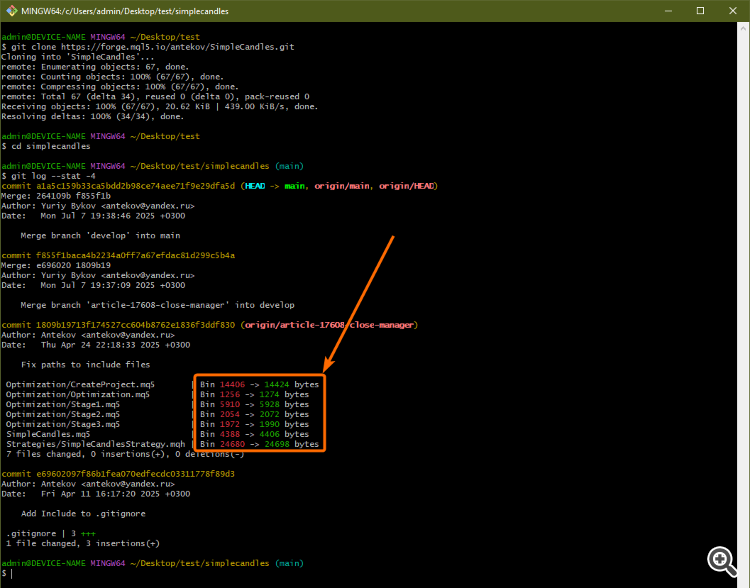Viewport: 750px width, 588px height.
Task: Click '7 files changed' summary line
Action: click(x=125, y=454)
